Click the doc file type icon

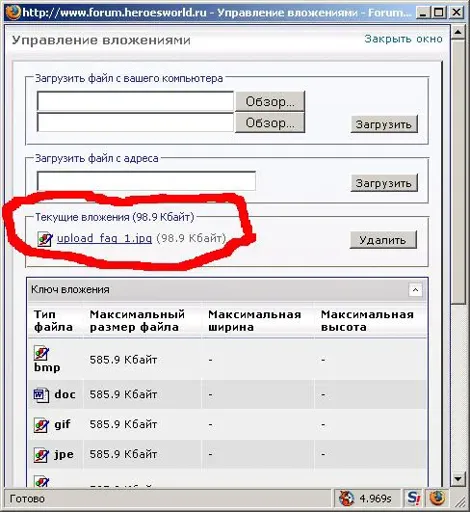[42, 395]
